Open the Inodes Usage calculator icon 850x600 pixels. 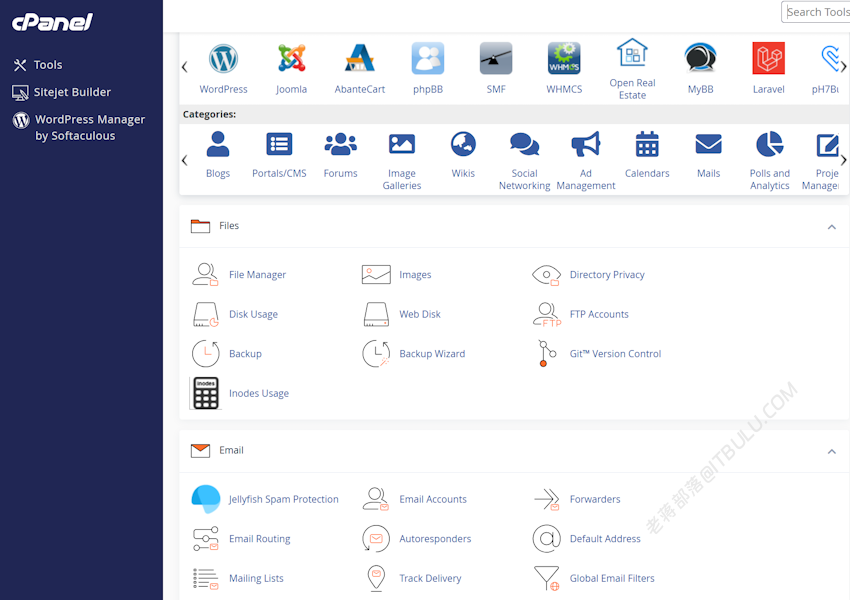[x=205, y=393]
